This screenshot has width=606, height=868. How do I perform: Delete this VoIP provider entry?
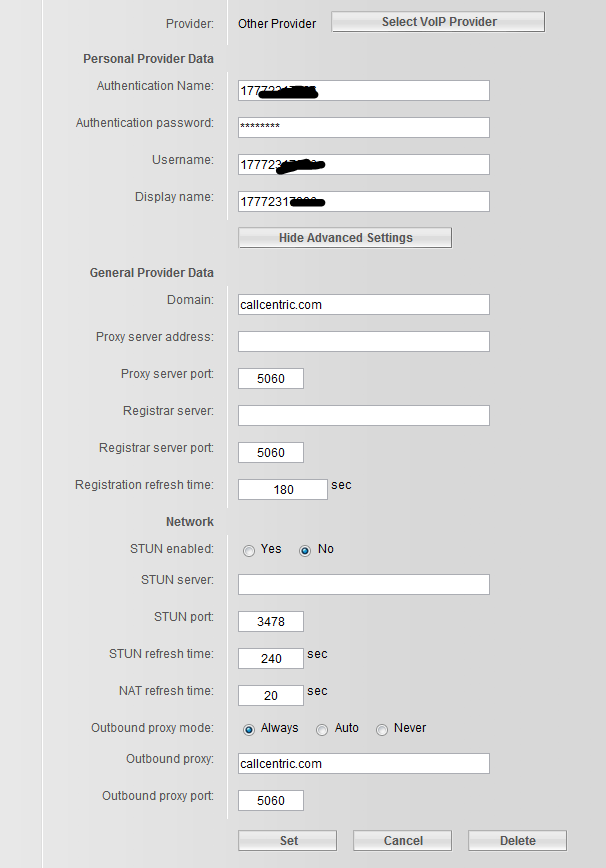516,840
